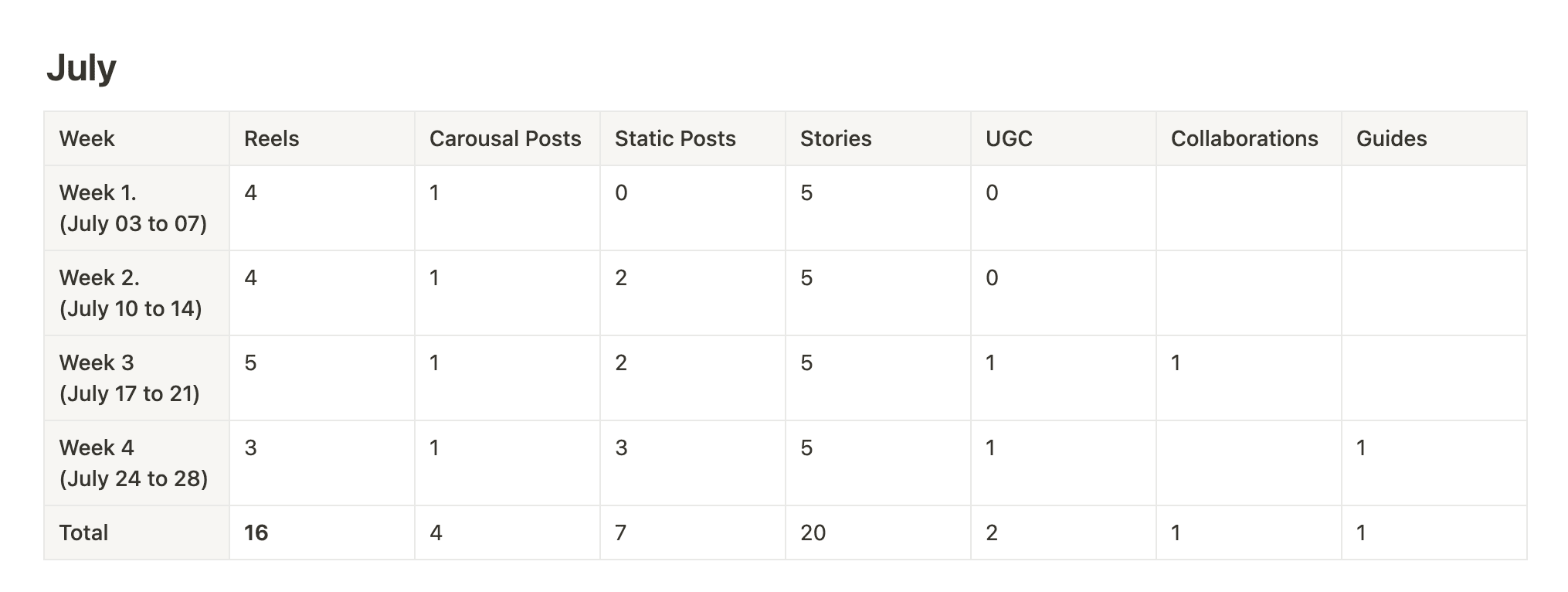Click the Week 3 (July 17 to 21) cell
The width and height of the screenshot is (1568, 592).
[137, 378]
